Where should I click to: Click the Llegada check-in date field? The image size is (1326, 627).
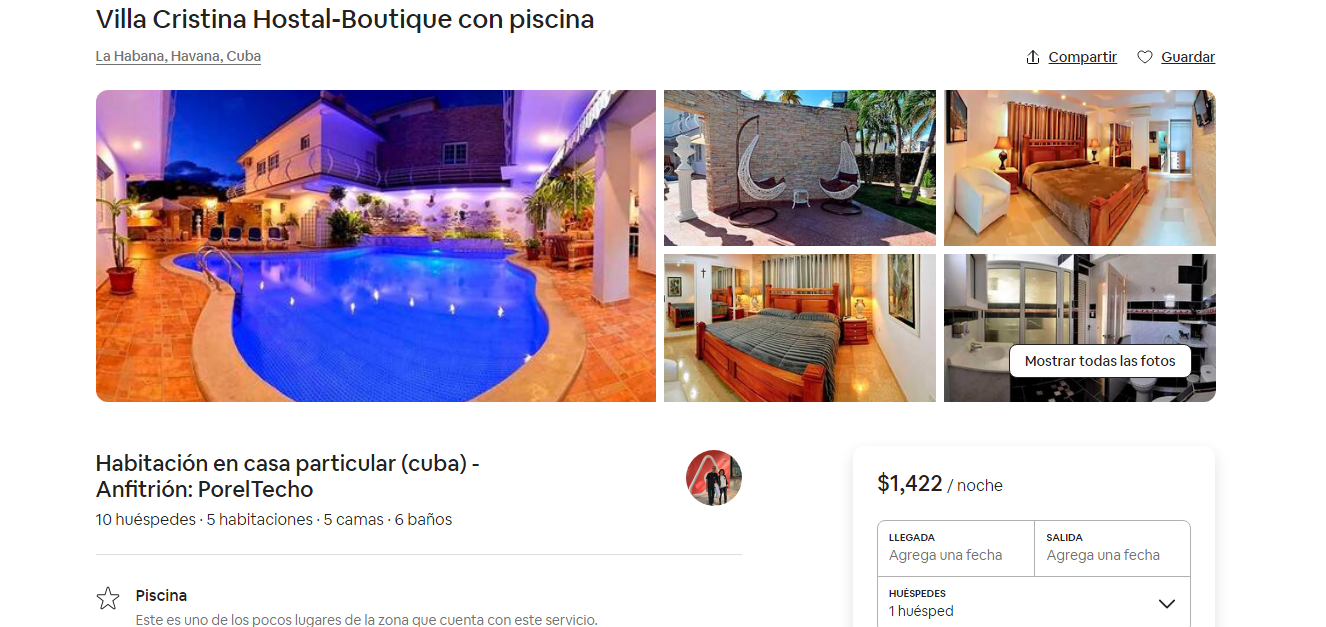tap(956, 548)
